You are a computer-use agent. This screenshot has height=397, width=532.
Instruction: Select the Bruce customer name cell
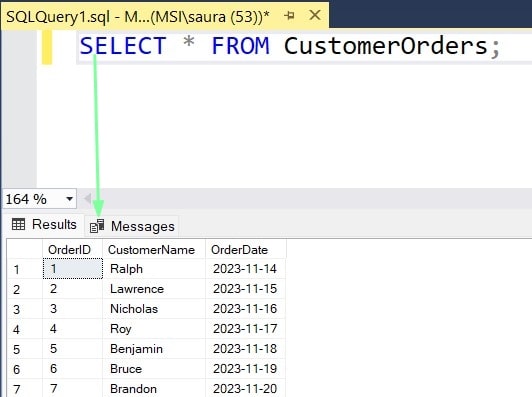point(154,369)
